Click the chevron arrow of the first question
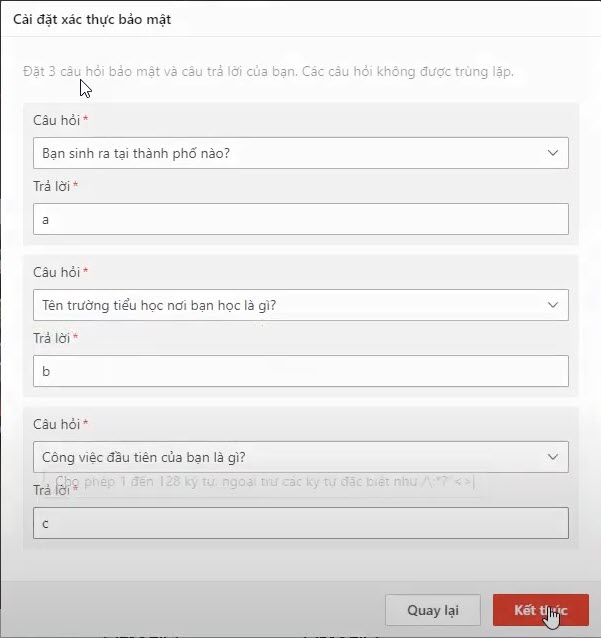Viewport: 601px width, 638px height. click(553, 153)
